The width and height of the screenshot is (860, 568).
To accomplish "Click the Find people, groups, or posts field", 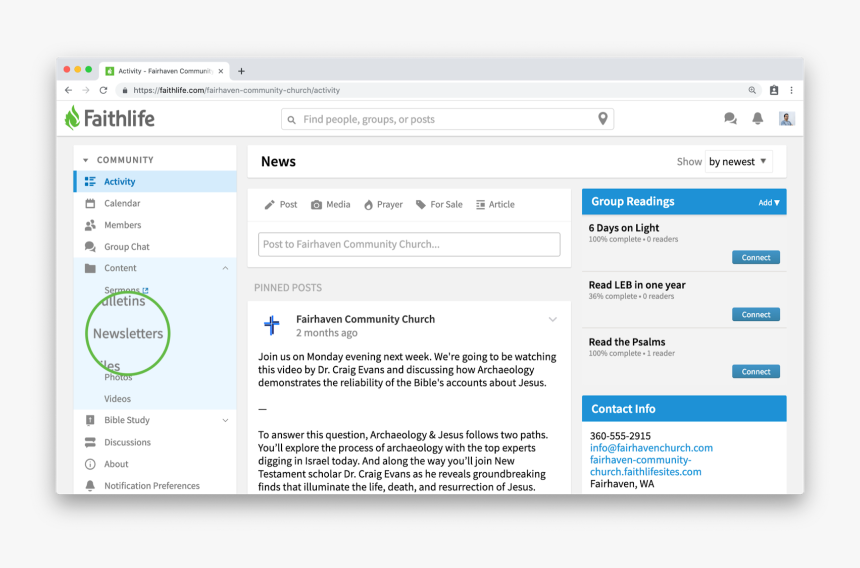I will tap(447, 119).
